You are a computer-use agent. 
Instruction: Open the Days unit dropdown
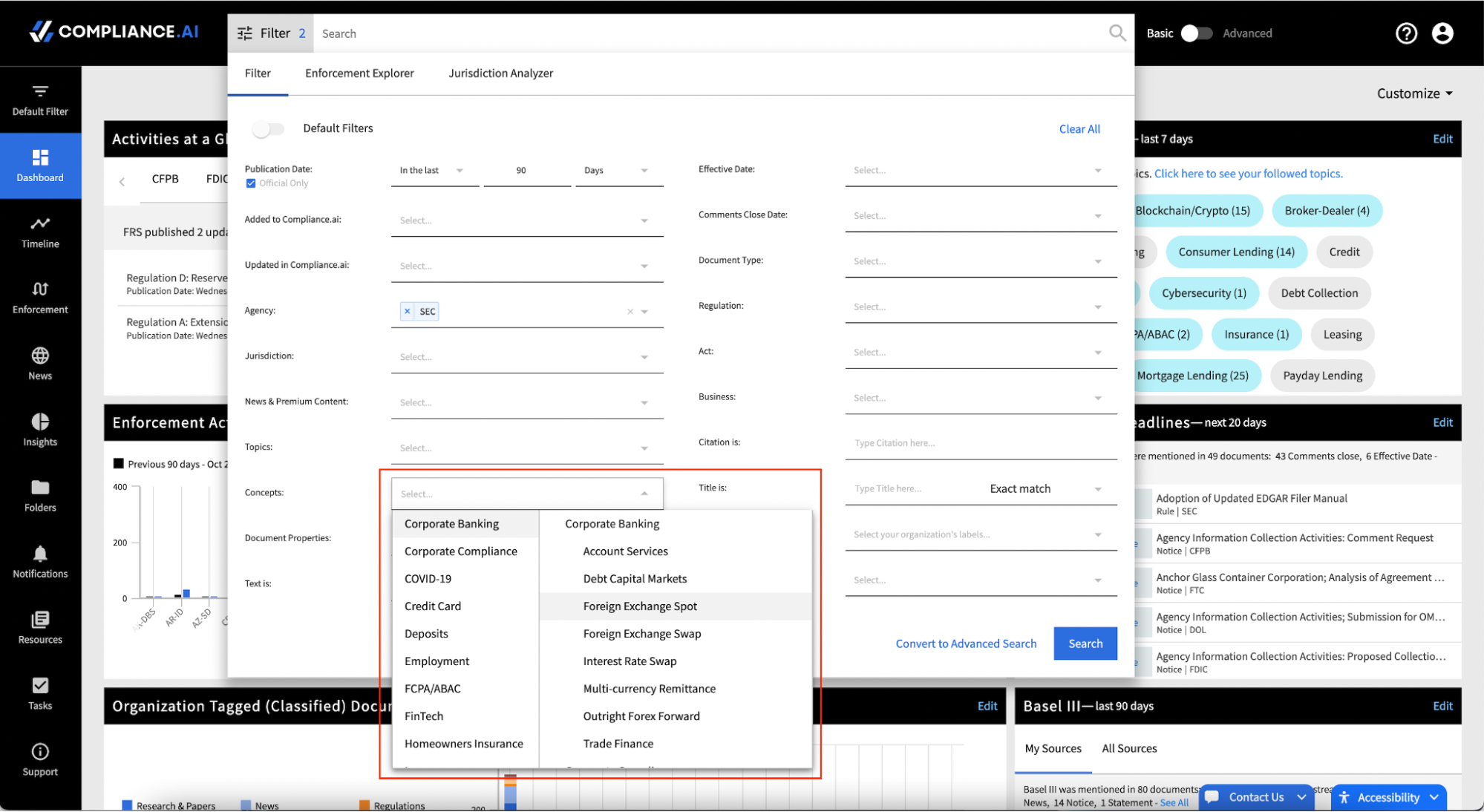coord(618,171)
